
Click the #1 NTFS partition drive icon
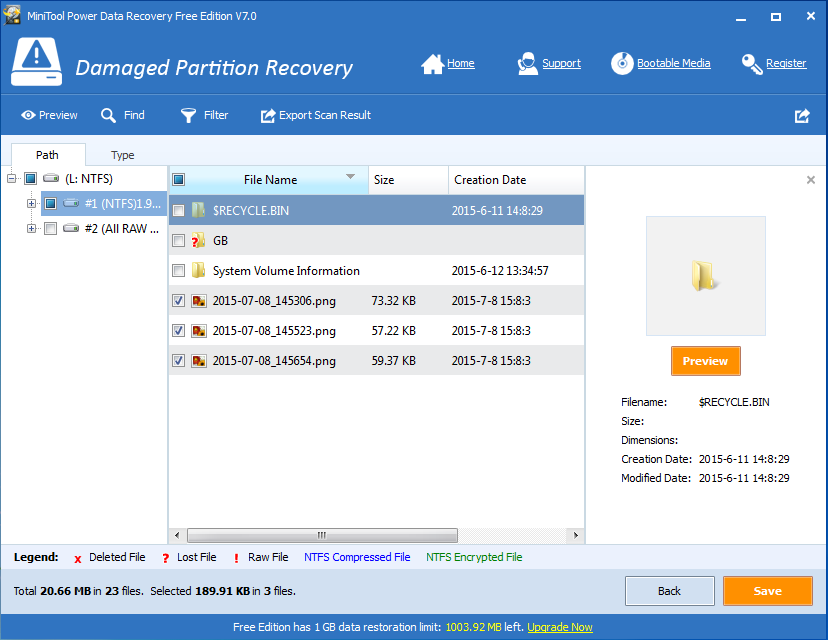coord(71,203)
